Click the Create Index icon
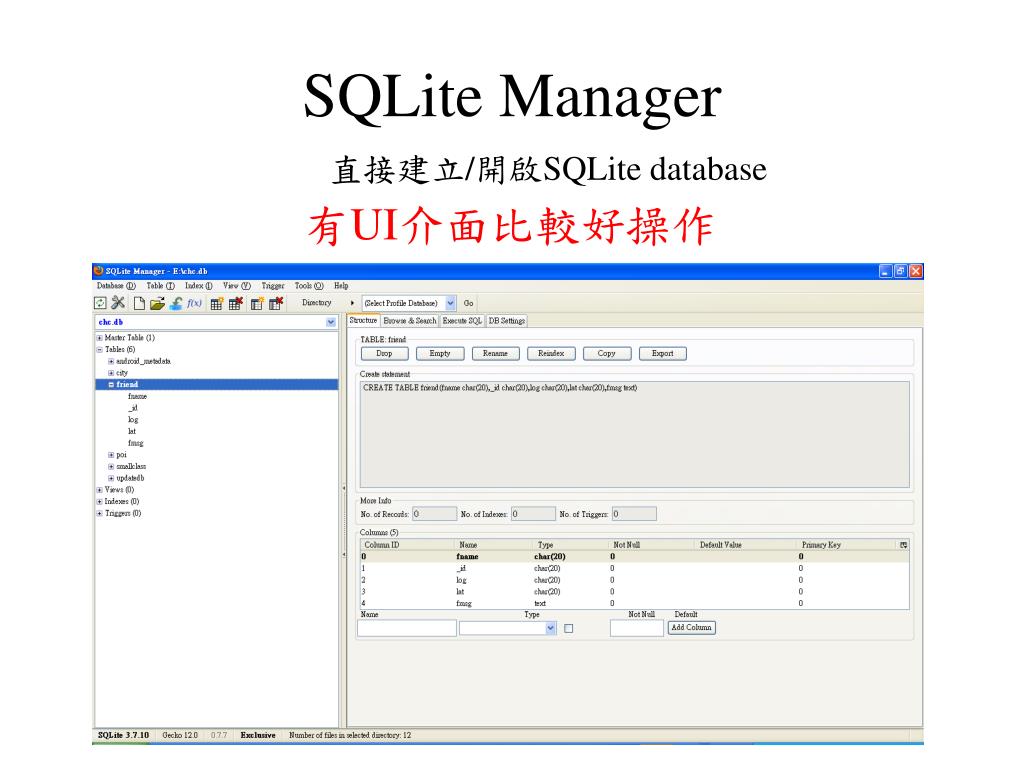The height and width of the screenshot is (768, 1024). pyautogui.click(x=257, y=304)
